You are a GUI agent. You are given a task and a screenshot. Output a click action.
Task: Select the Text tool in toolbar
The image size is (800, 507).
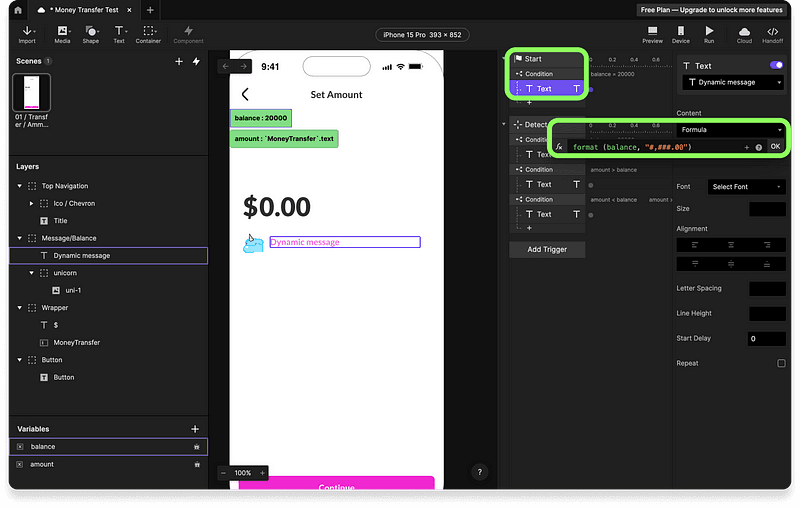coord(119,35)
